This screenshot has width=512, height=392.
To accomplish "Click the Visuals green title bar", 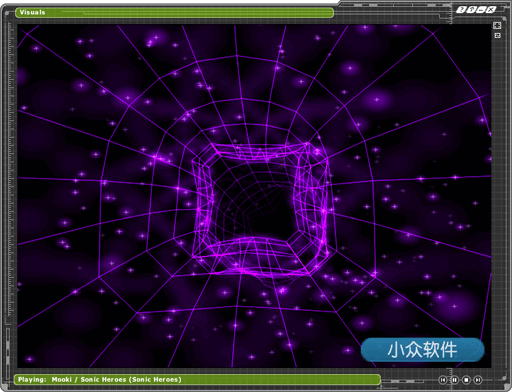I will (174, 13).
